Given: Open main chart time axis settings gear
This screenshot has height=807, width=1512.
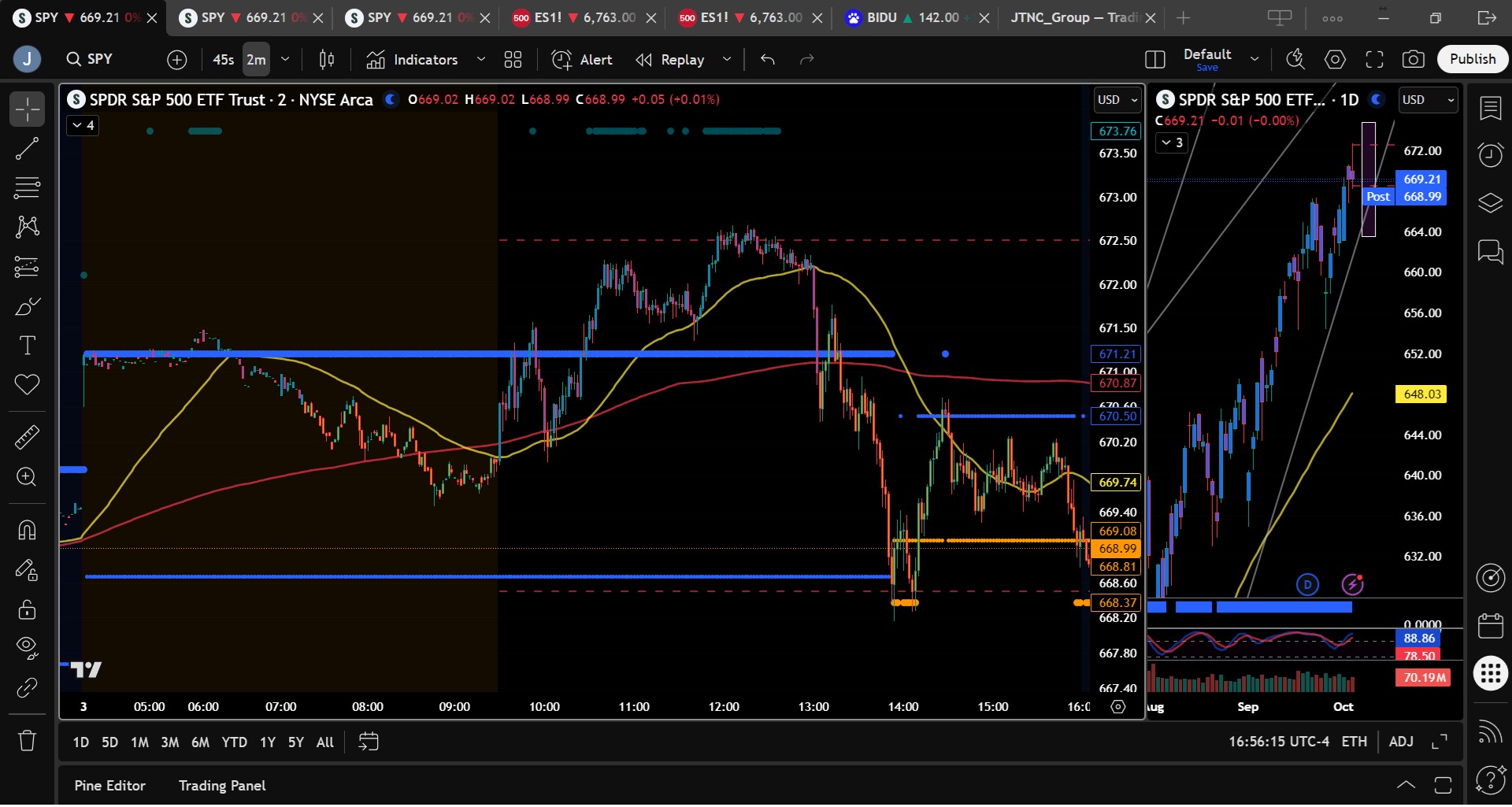Looking at the screenshot, I should 1117,707.
